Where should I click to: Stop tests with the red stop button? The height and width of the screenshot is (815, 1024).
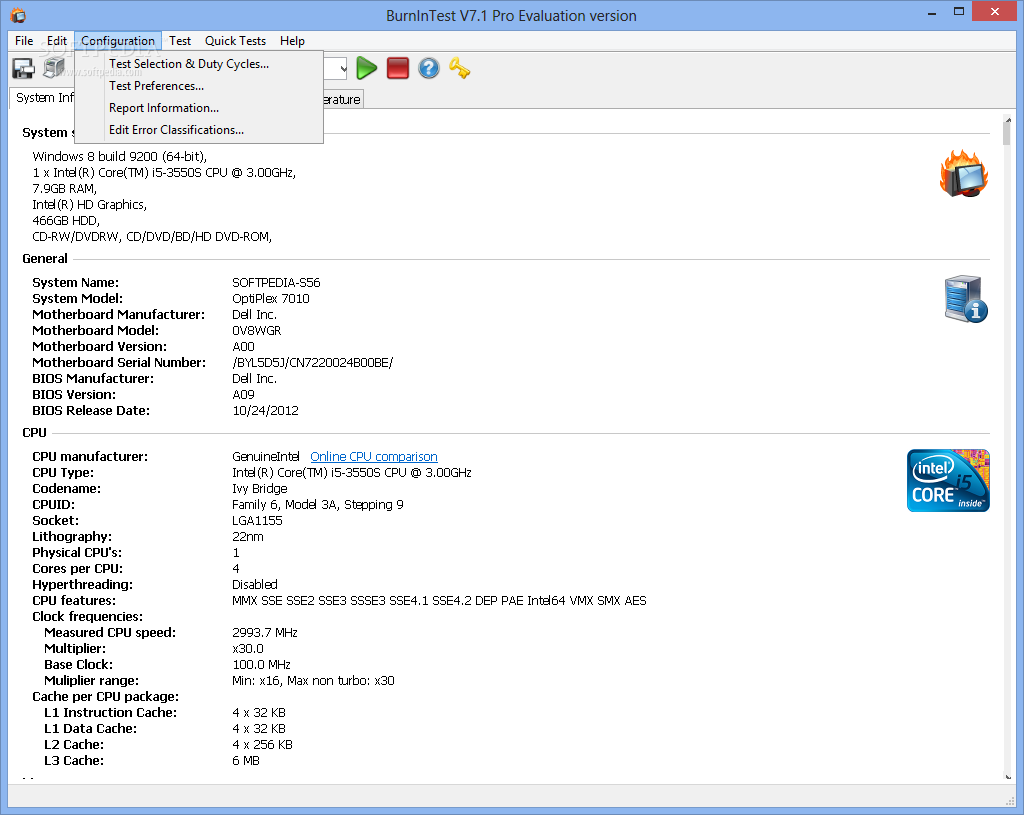pyautogui.click(x=398, y=68)
